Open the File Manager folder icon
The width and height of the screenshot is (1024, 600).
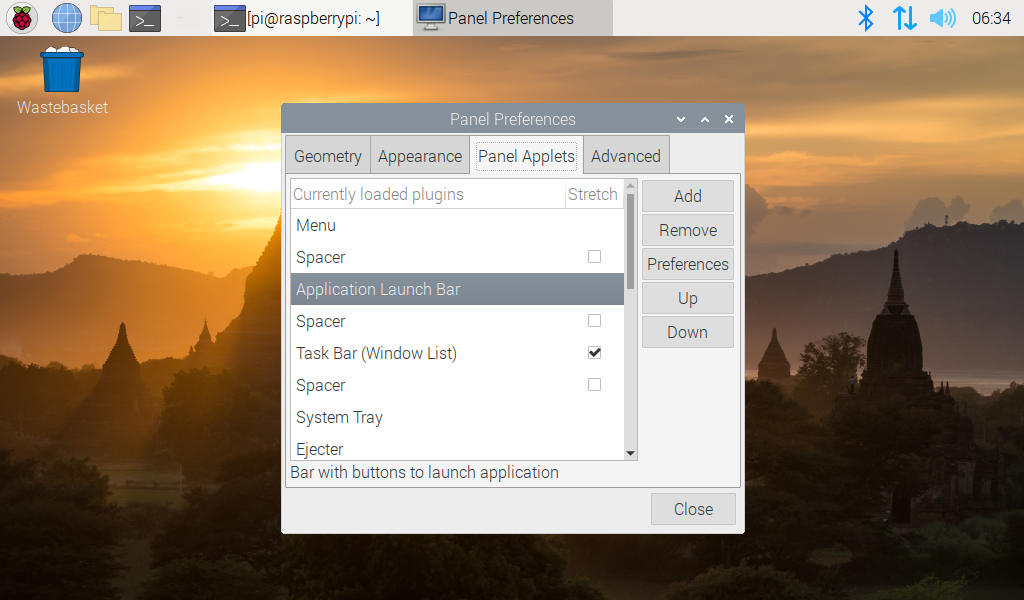click(105, 18)
